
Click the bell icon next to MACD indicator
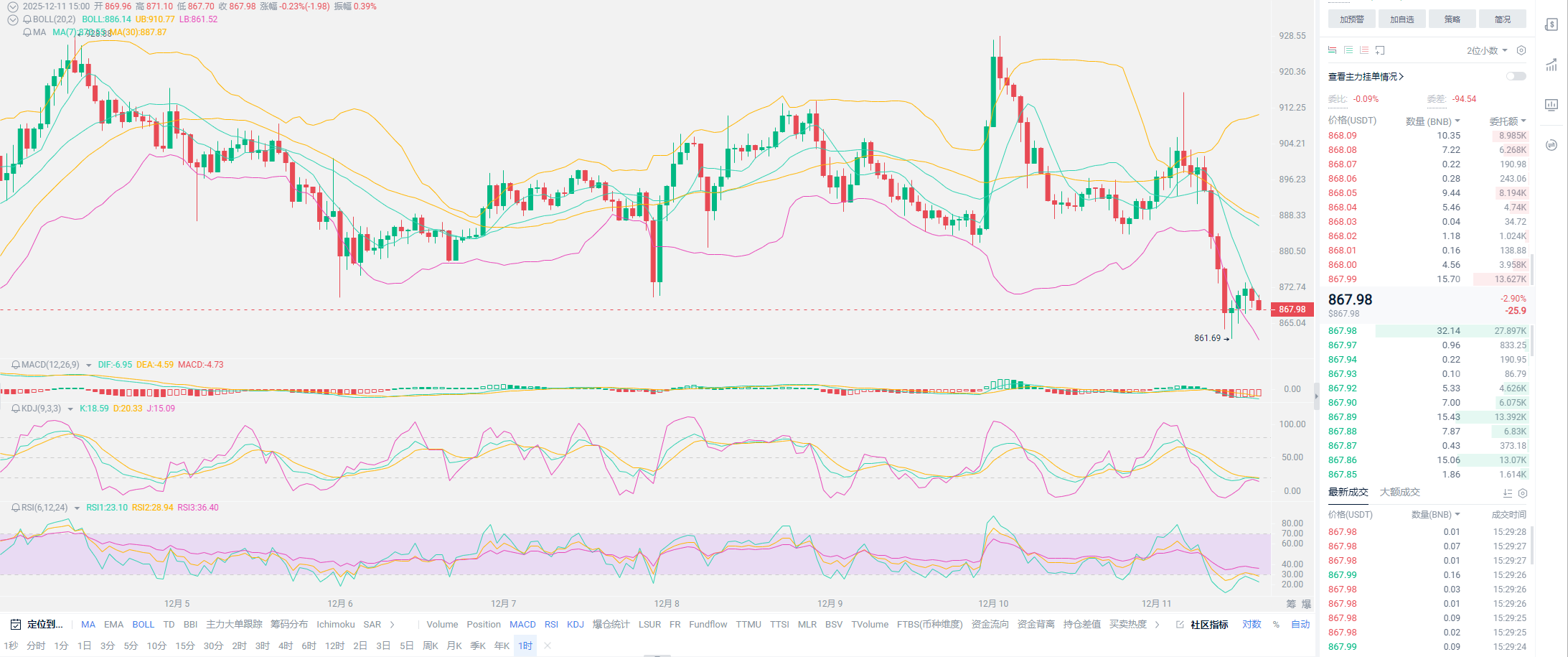15,365
